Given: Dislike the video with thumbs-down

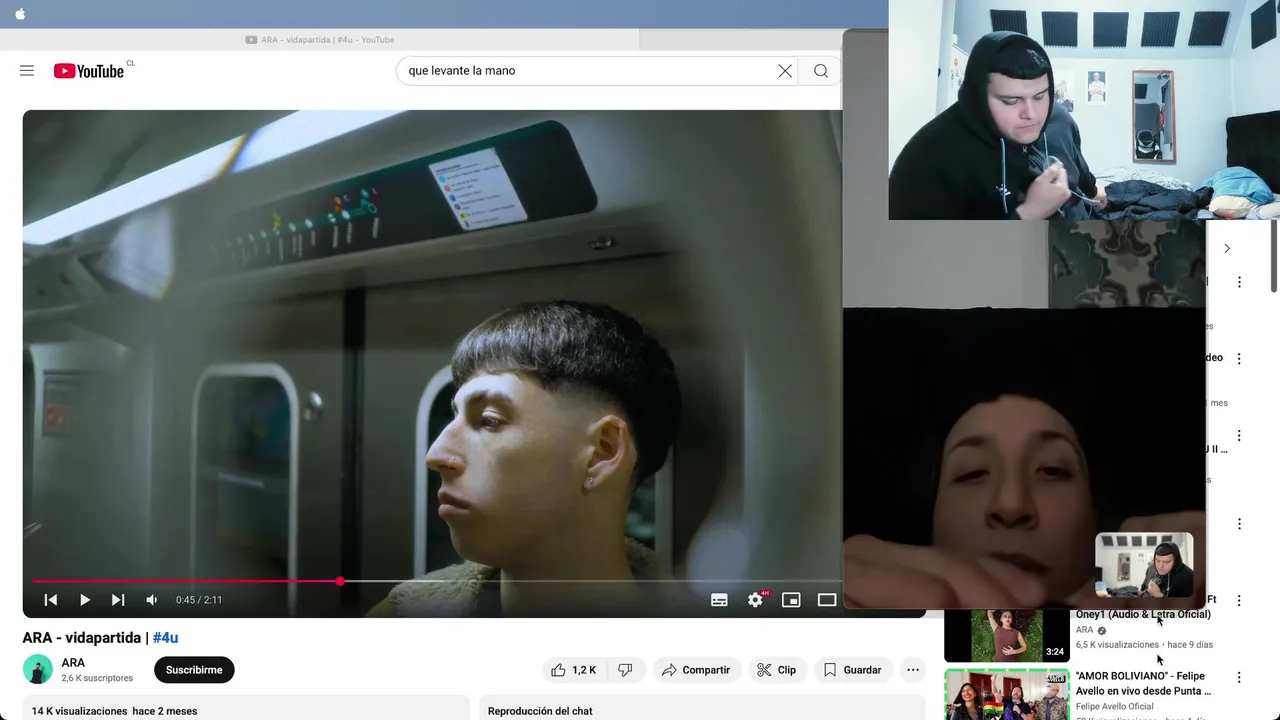Looking at the screenshot, I should pos(625,670).
